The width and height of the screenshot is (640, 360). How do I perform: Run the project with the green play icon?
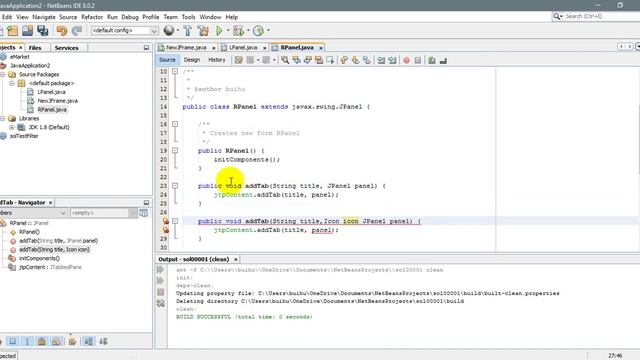(219, 31)
